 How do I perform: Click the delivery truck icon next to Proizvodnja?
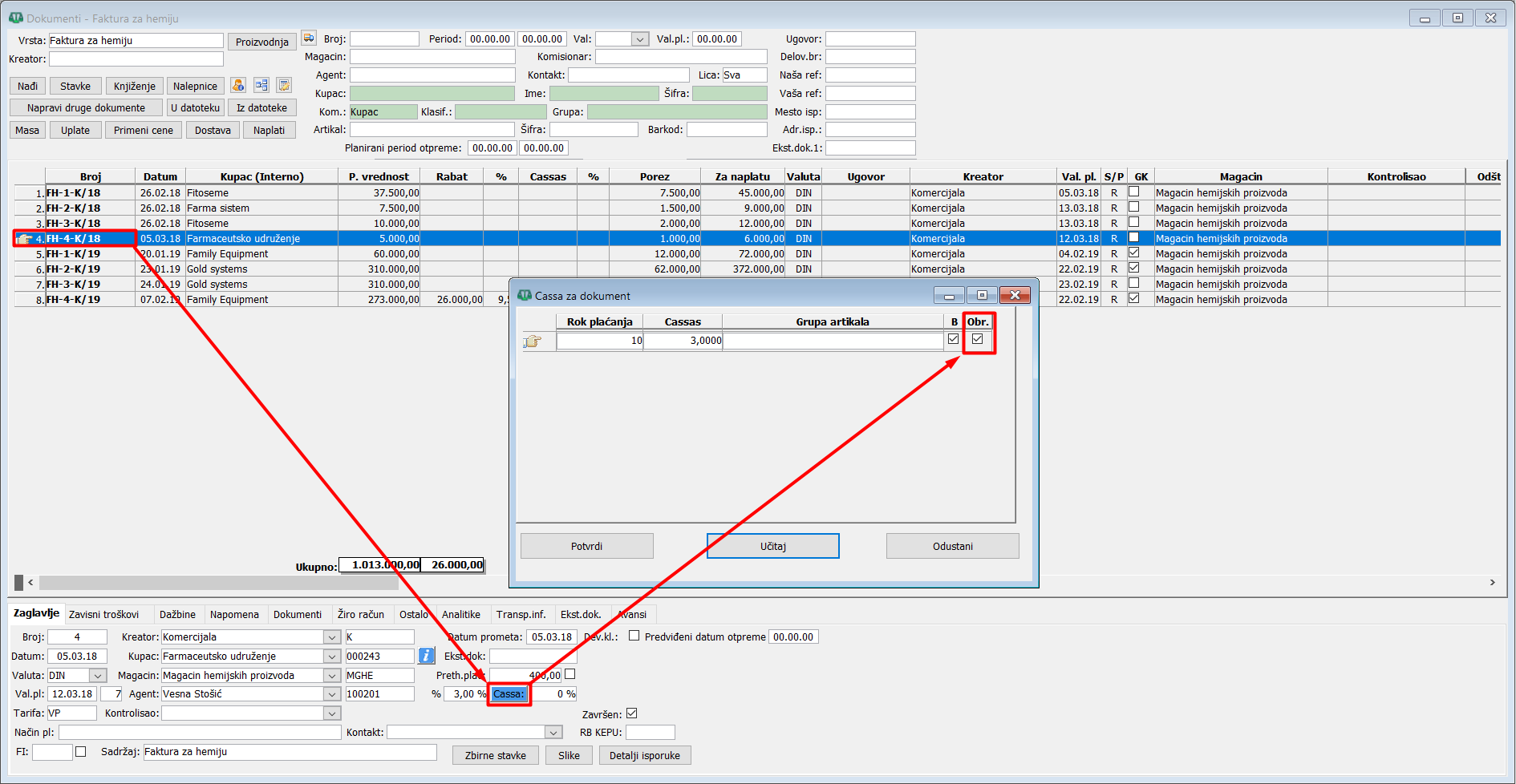[x=308, y=38]
